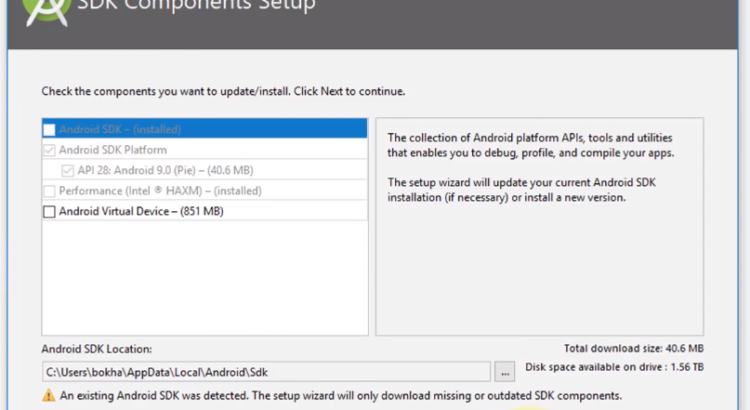This screenshot has width=750, height=410.
Task: Click the existing Android SDK detected warning text
Action: click(340, 396)
